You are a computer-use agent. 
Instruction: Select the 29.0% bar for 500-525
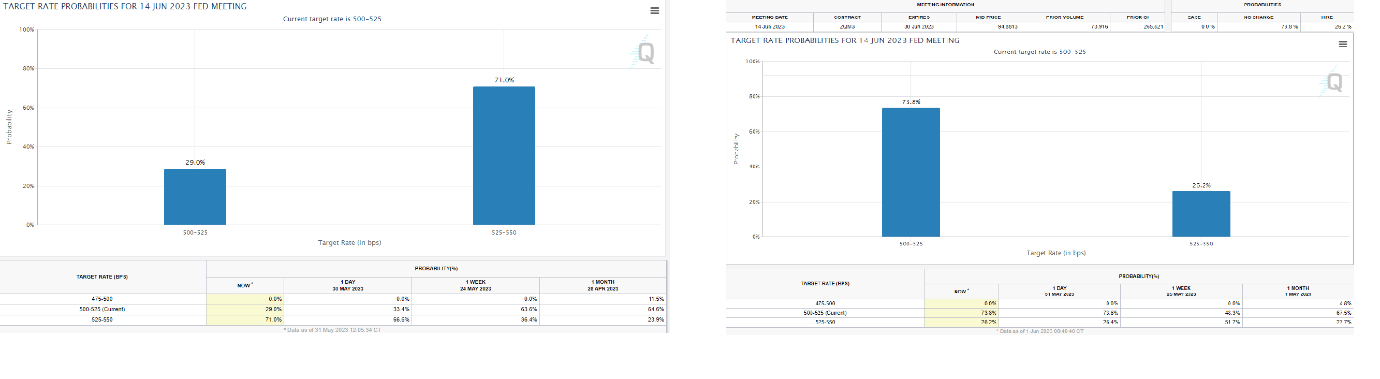[195, 197]
